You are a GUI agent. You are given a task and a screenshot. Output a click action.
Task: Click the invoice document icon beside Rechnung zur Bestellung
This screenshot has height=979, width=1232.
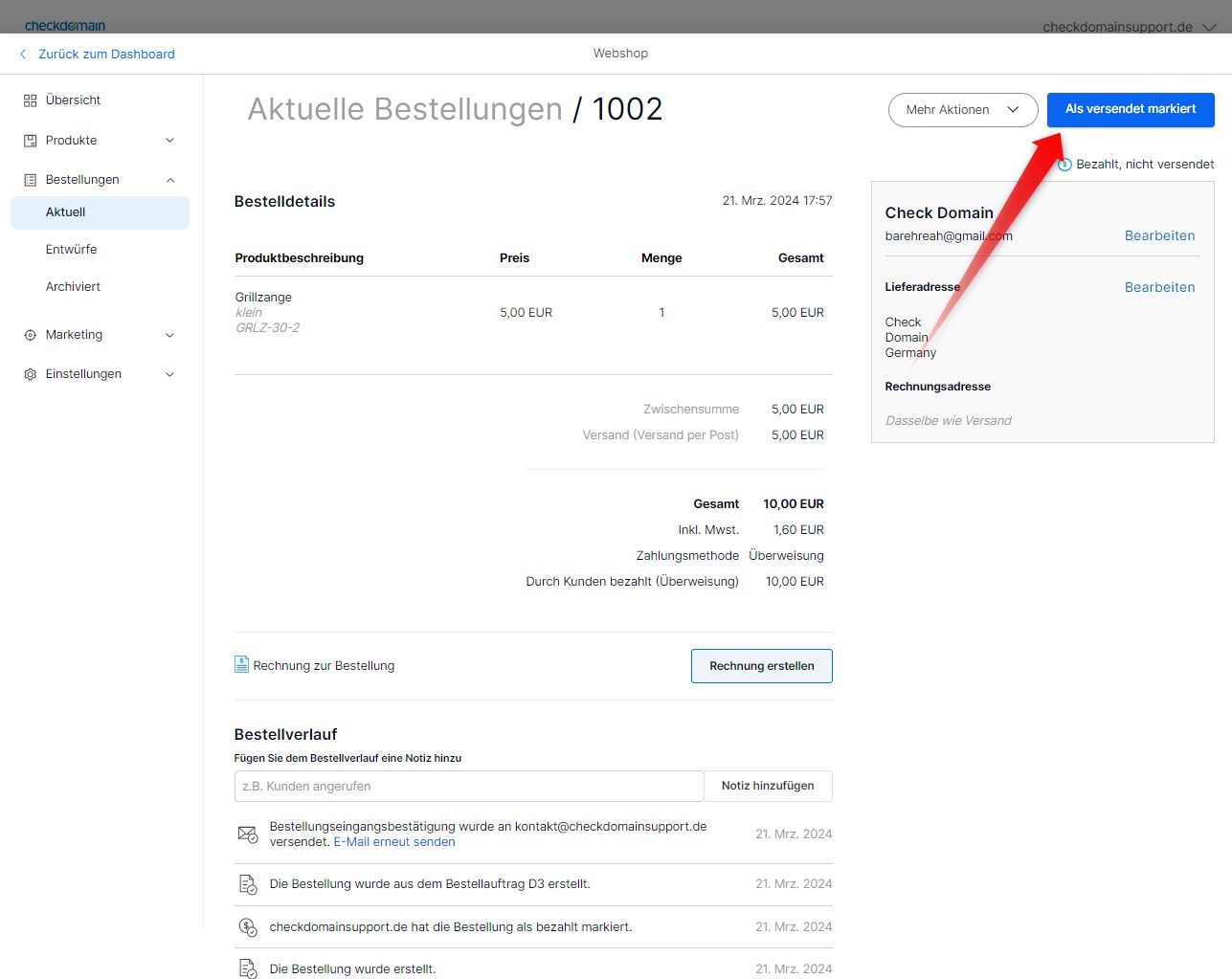[x=241, y=664]
